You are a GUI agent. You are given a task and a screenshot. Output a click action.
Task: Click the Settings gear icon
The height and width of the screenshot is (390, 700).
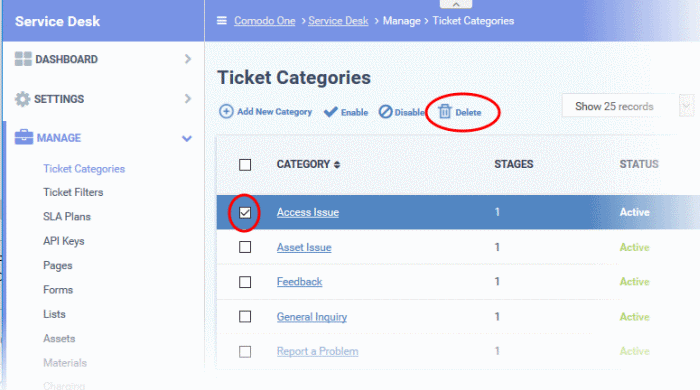click(x=22, y=99)
